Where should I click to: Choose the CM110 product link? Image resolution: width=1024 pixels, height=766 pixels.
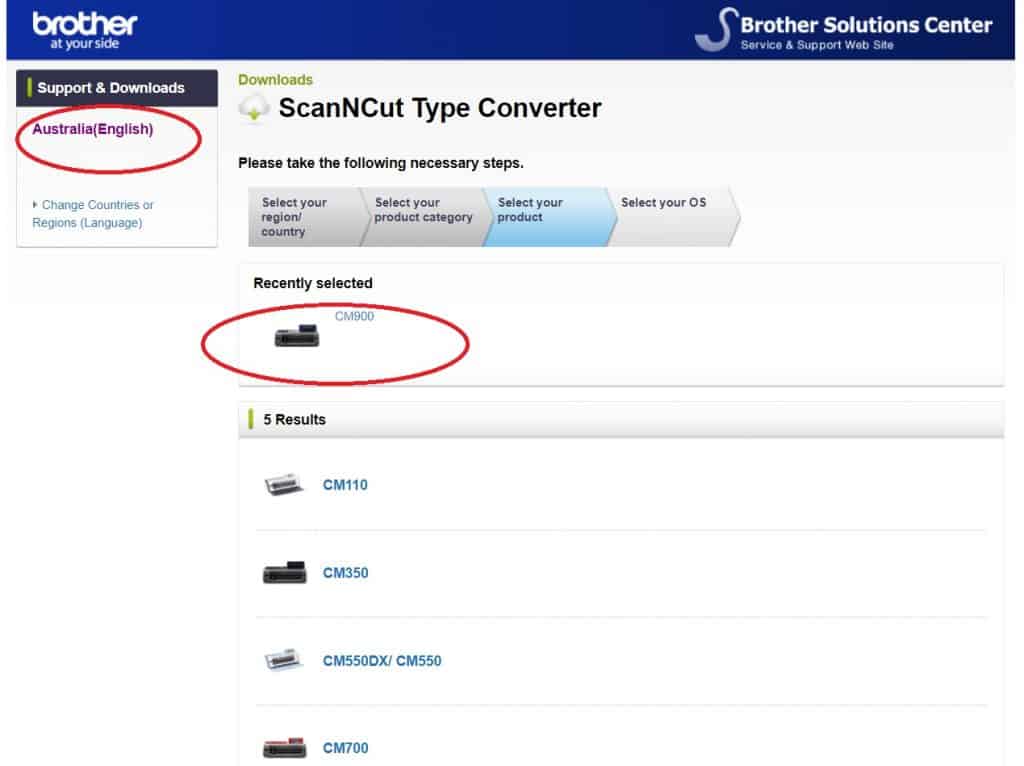345,485
